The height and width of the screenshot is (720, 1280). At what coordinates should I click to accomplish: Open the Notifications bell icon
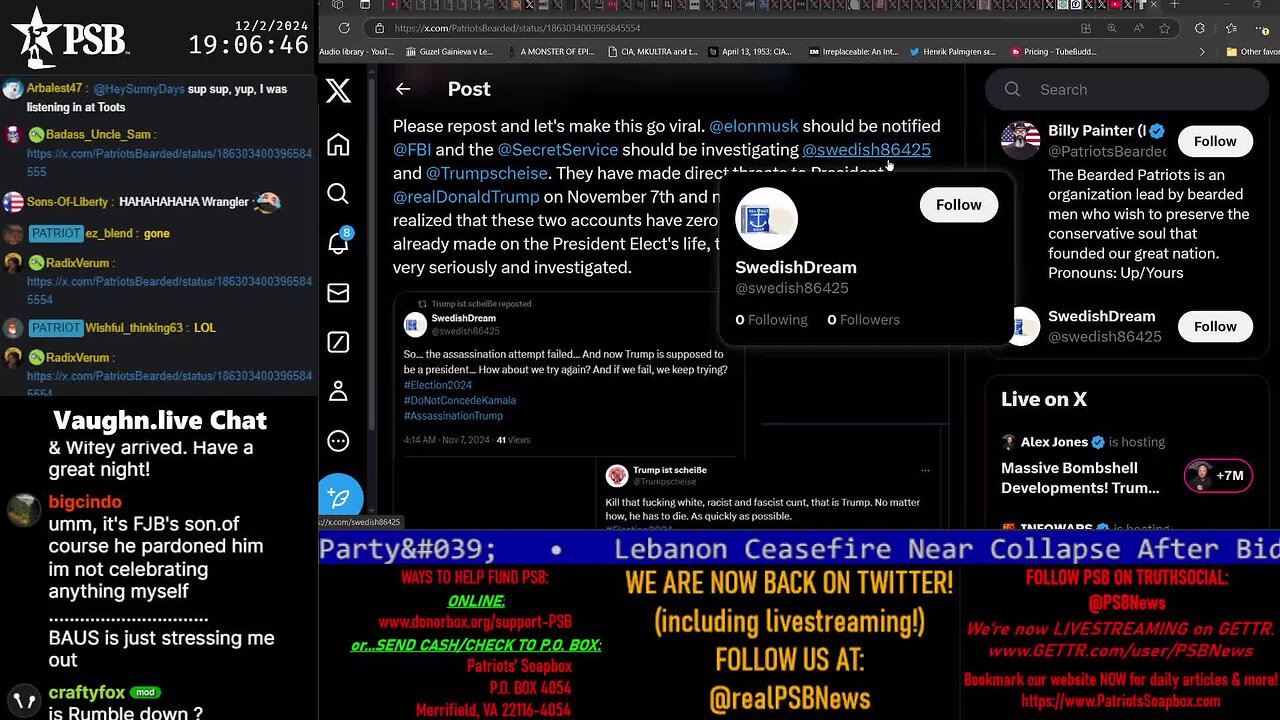[338, 242]
